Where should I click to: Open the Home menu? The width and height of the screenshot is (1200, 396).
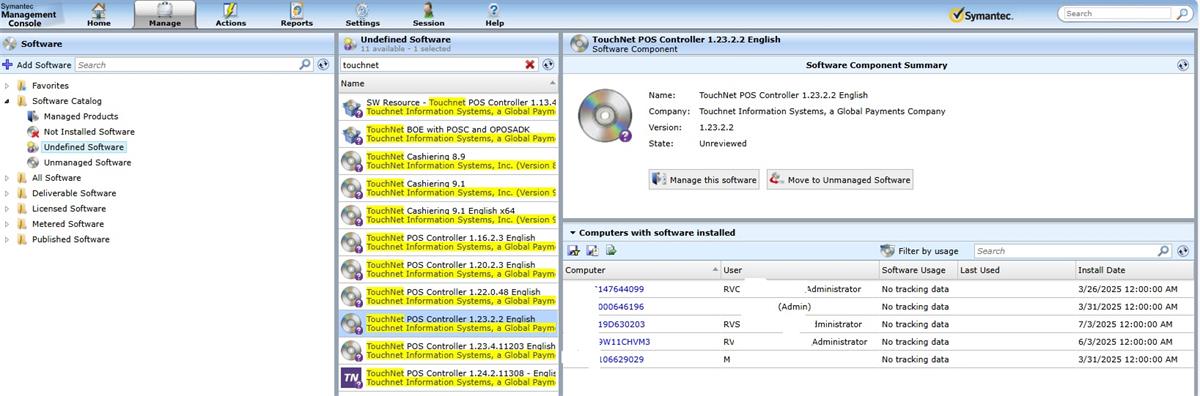click(x=98, y=14)
